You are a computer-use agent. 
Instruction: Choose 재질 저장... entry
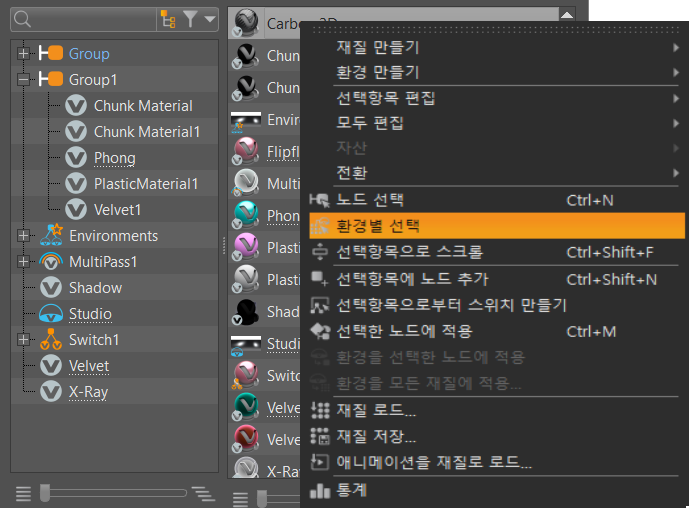point(497,436)
